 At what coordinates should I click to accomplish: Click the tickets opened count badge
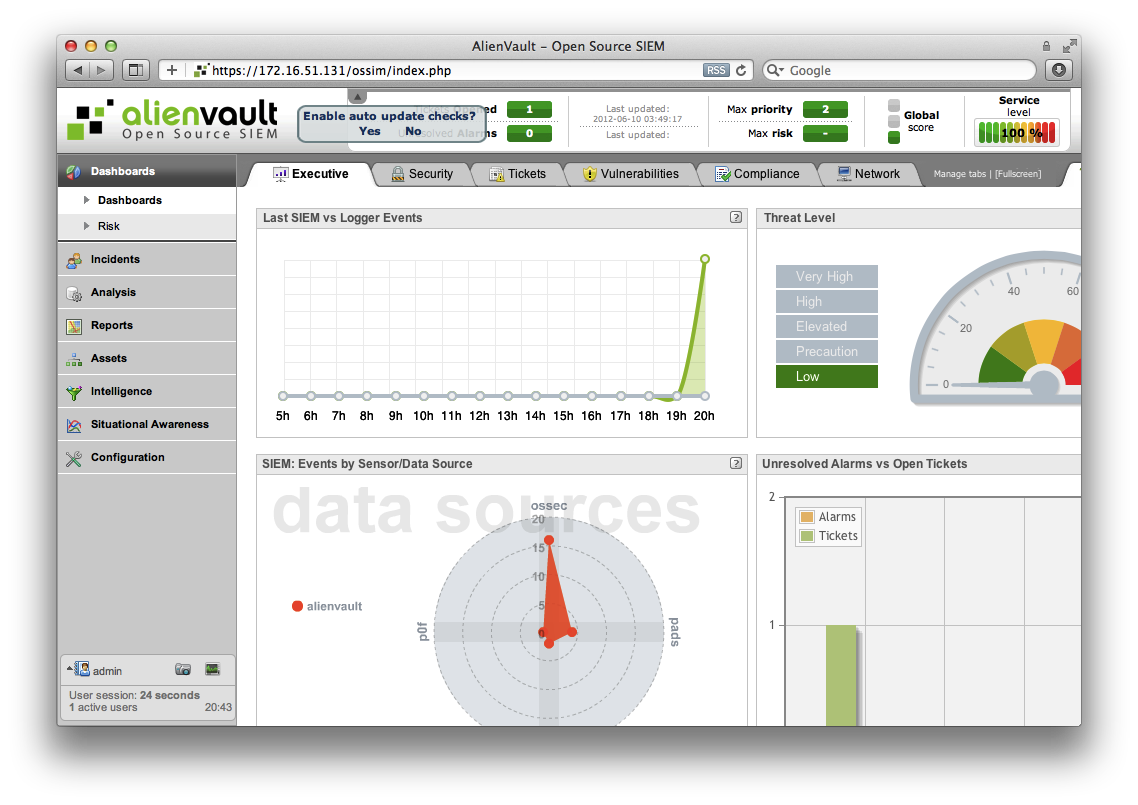pos(529,110)
